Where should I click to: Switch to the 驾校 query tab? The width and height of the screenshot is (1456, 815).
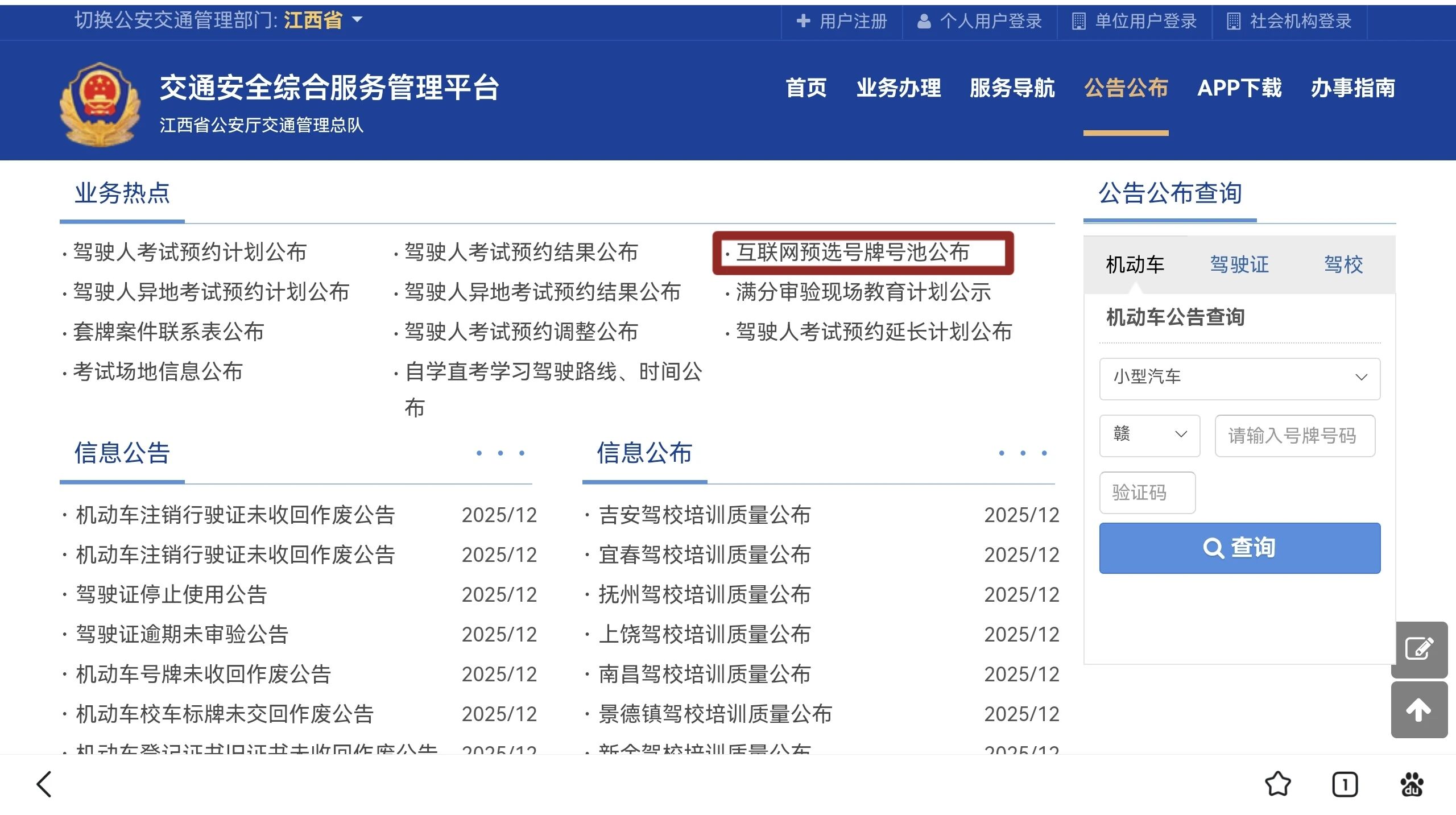coord(1343,264)
